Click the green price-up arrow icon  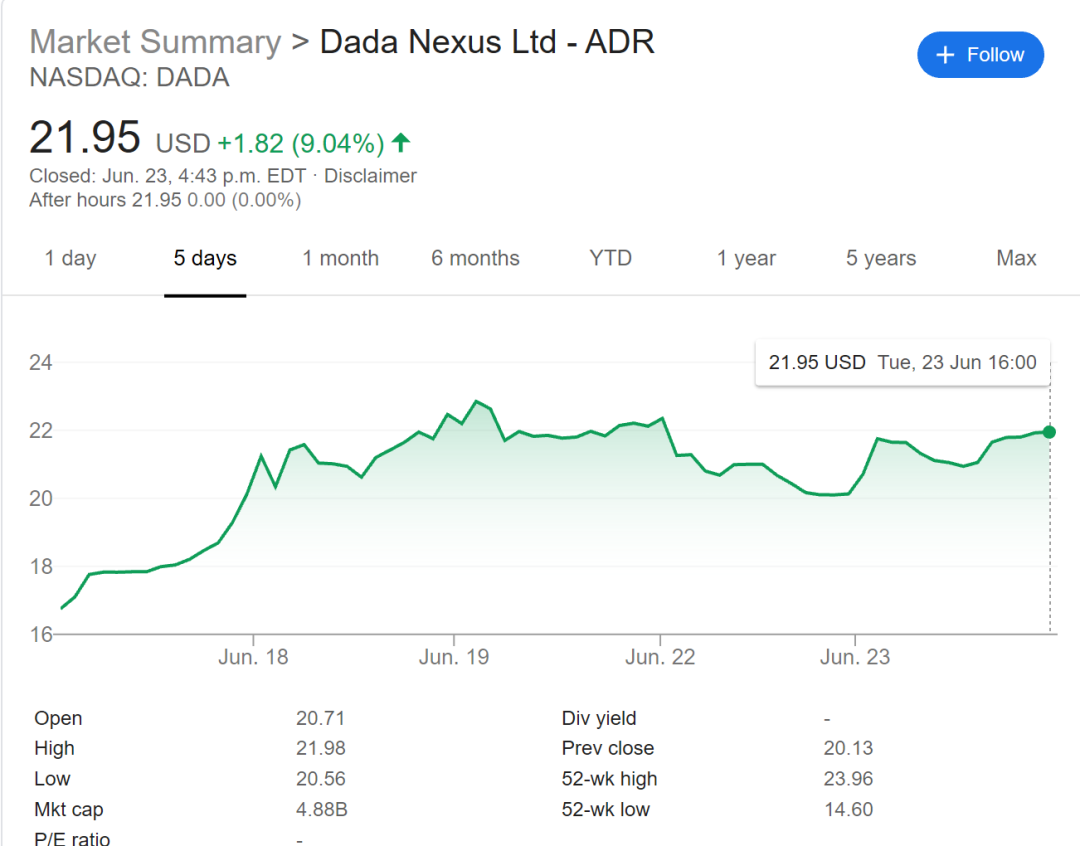pyautogui.click(x=401, y=143)
